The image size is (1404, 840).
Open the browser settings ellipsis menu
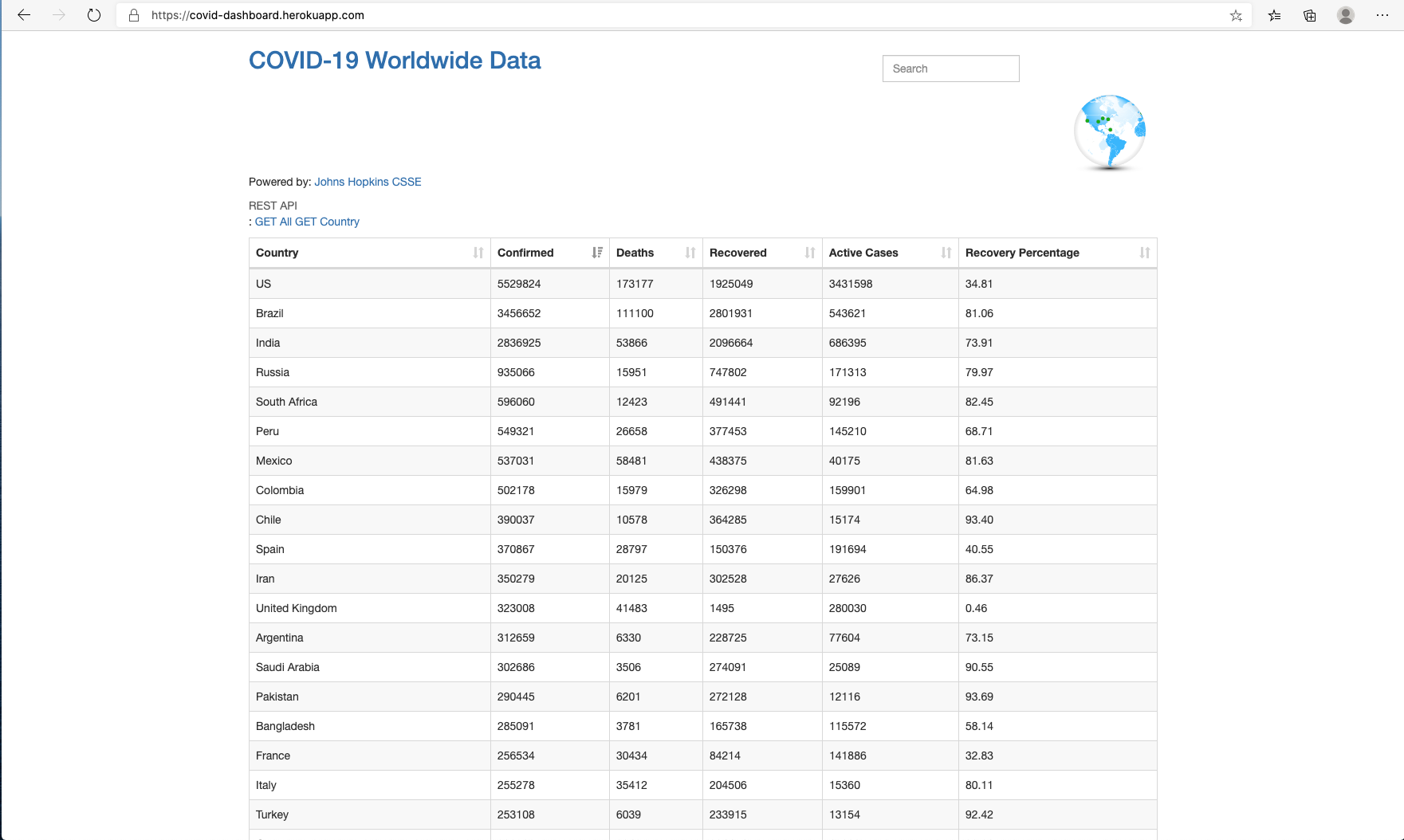[1382, 15]
